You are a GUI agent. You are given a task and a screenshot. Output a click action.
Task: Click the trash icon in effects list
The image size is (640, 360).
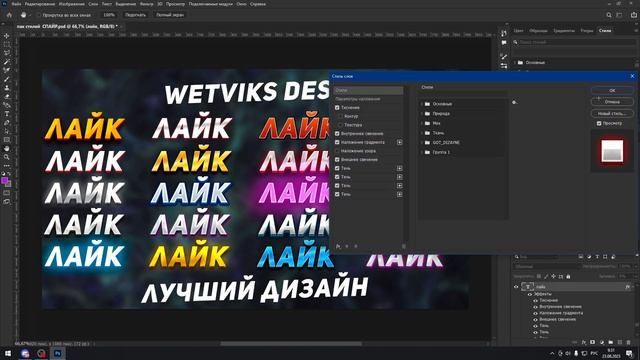(x=404, y=246)
